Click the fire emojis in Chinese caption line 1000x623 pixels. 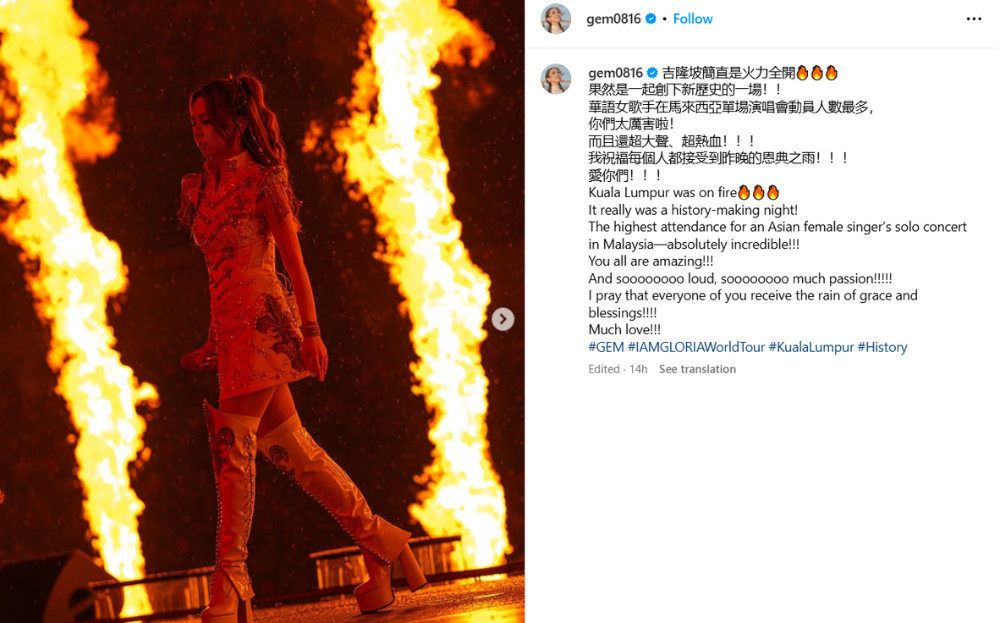point(817,73)
